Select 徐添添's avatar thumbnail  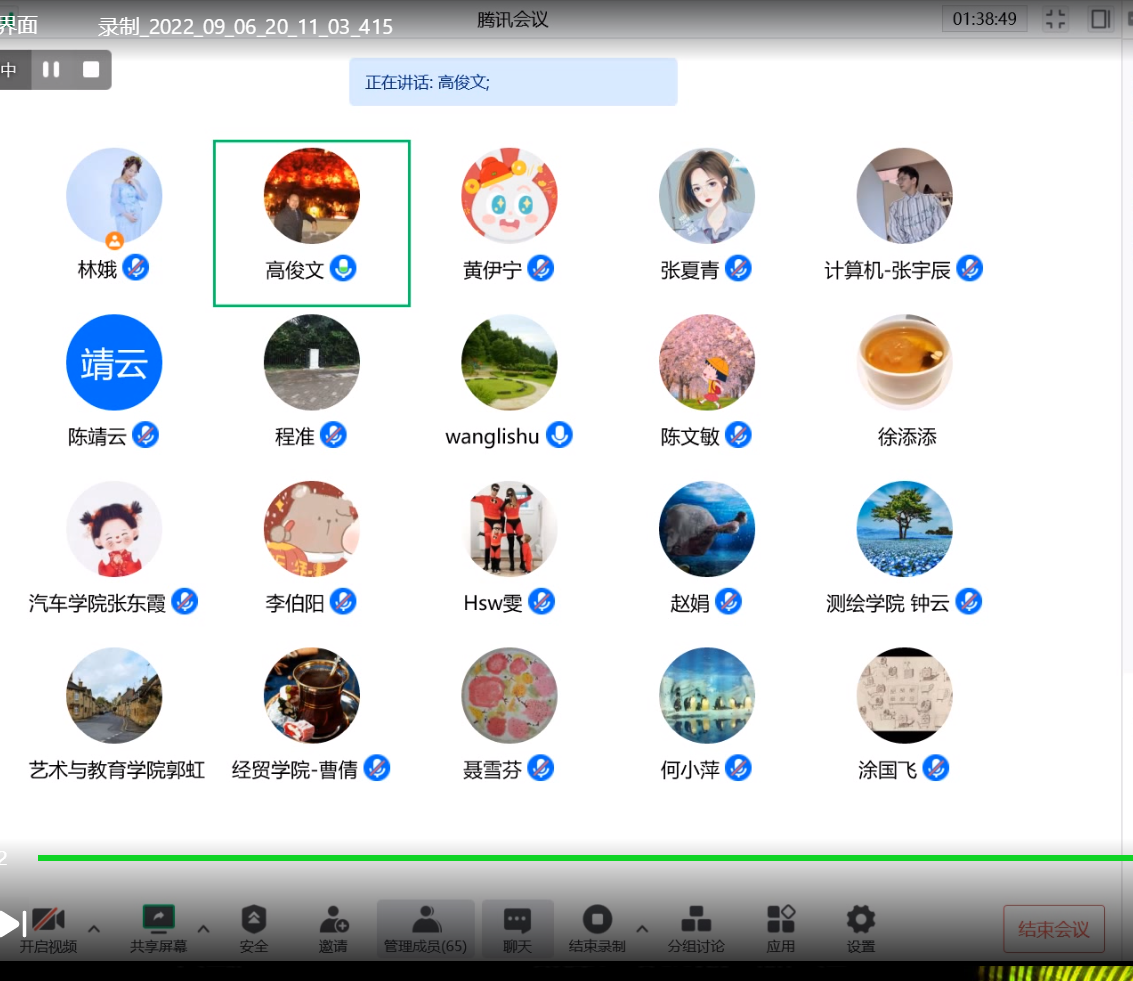pyautogui.click(x=904, y=362)
